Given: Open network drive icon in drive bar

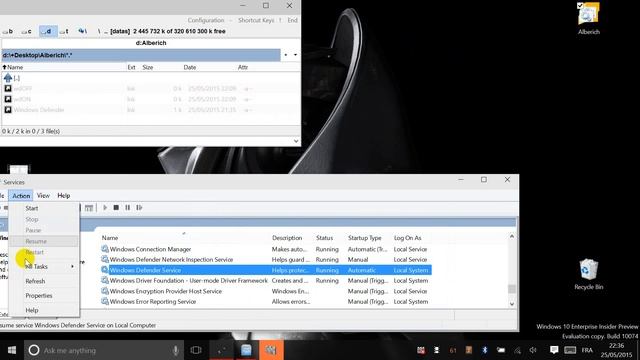Looking at the screenshot, I should (x=83, y=31).
